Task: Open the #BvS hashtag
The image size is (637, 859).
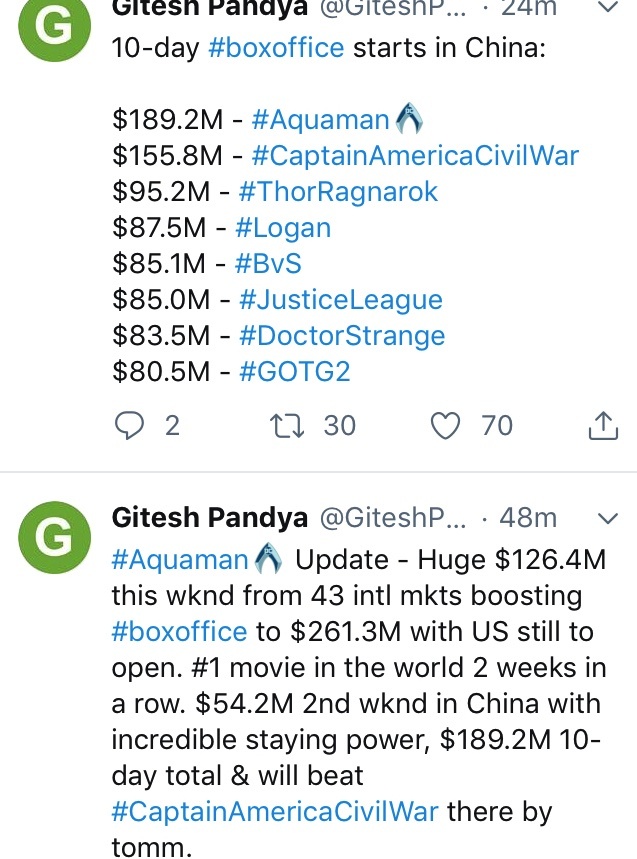Action: pos(268,264)
